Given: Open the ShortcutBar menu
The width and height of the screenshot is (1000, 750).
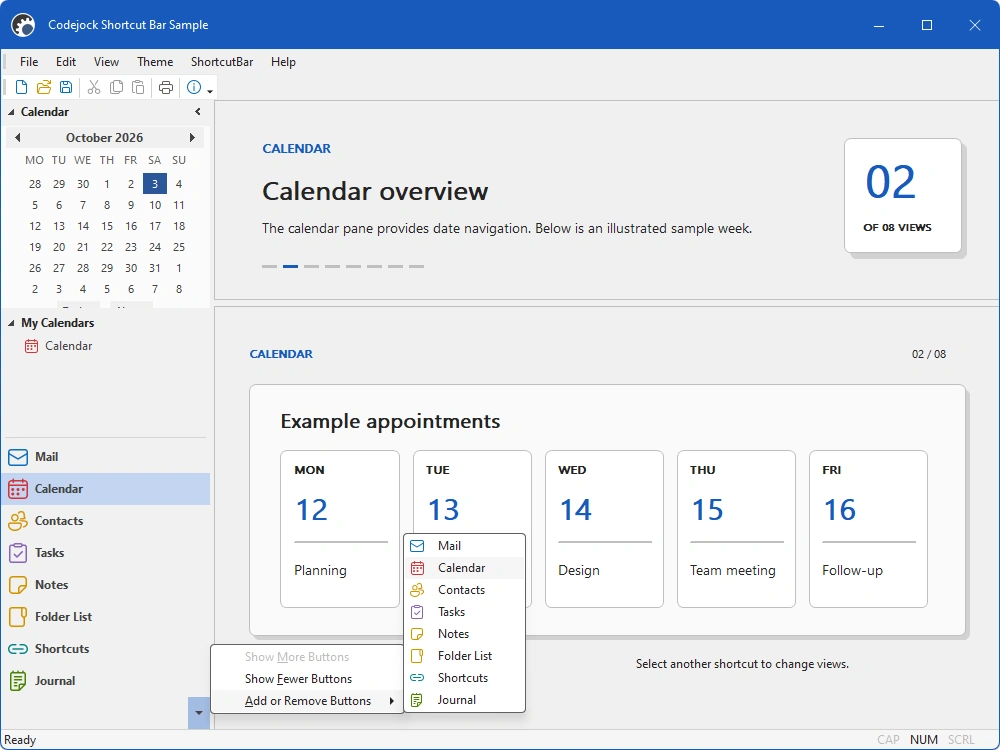Looking at the screenshot, I should tap(222, 62).
